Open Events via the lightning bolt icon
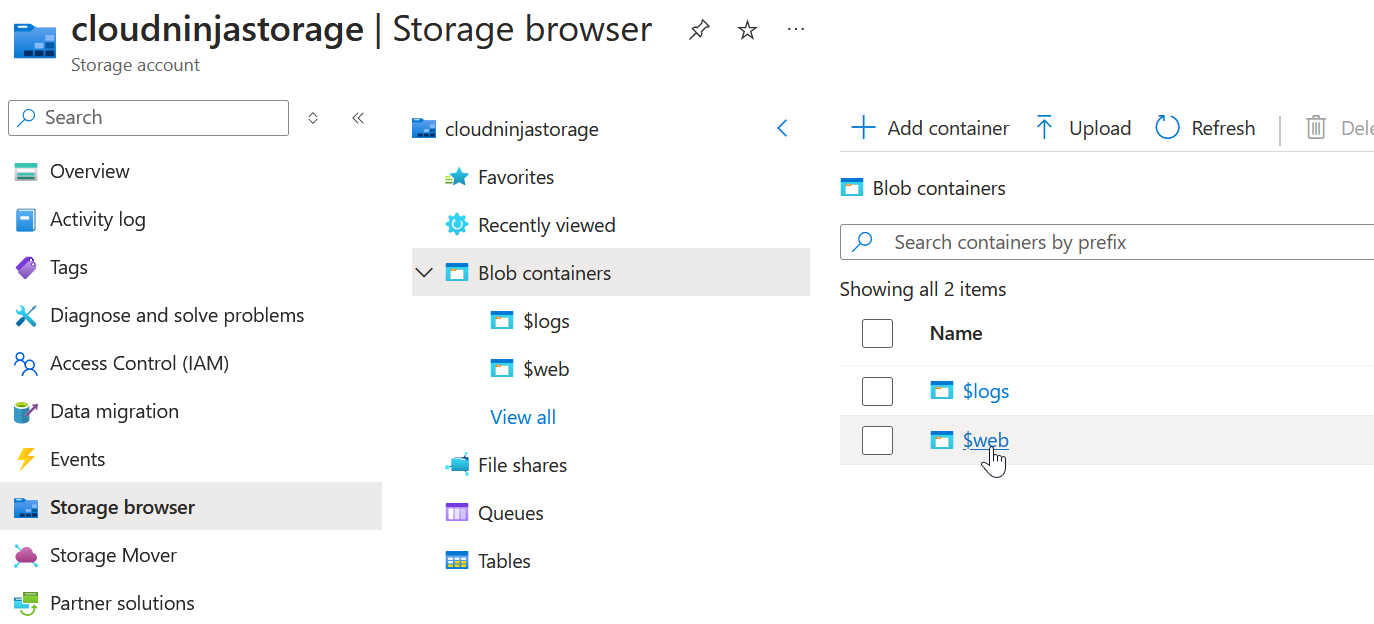The width and height of the screenshot is (1374, 624). 26,459
